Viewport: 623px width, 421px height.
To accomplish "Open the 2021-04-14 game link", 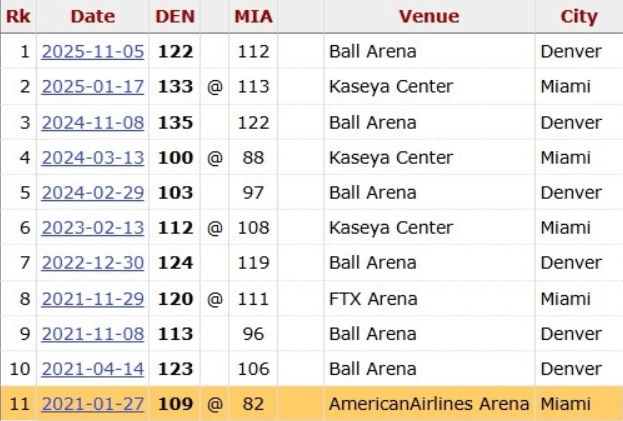I will pos(93,369).
